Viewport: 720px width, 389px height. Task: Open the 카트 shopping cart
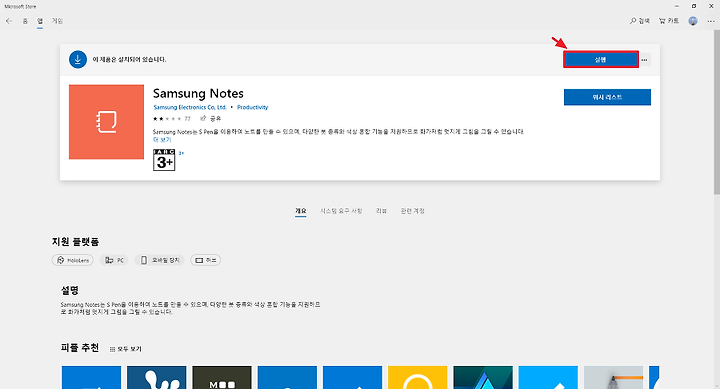click(x=669, y=21)
